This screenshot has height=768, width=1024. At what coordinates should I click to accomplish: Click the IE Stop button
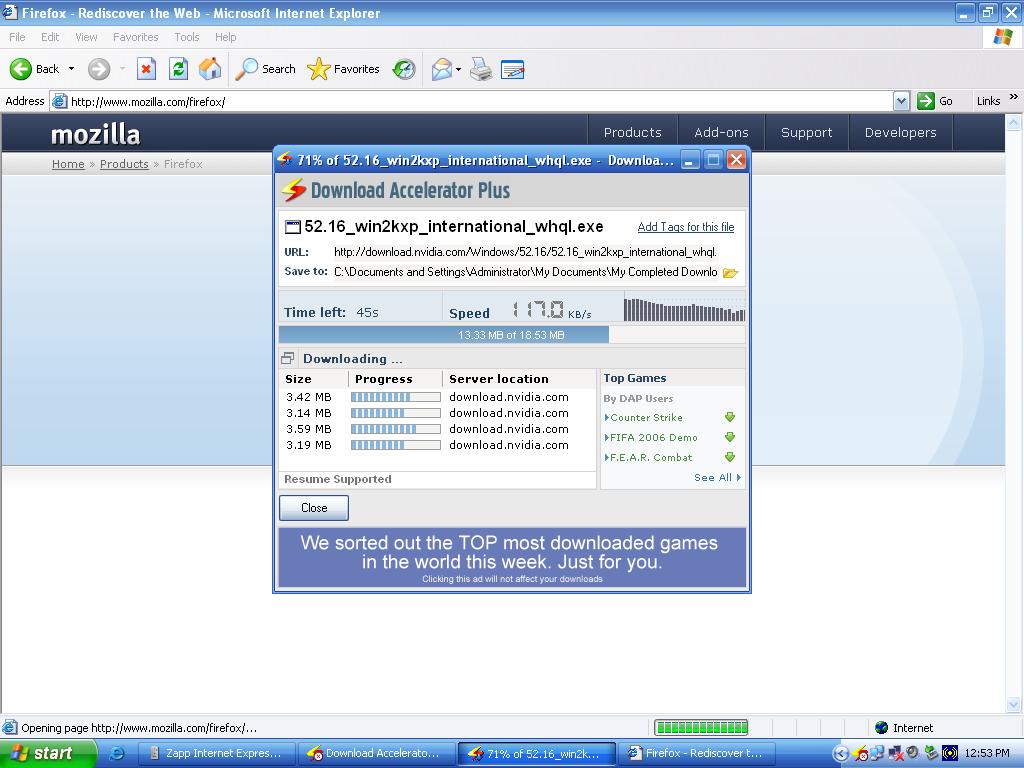point(146,69)
